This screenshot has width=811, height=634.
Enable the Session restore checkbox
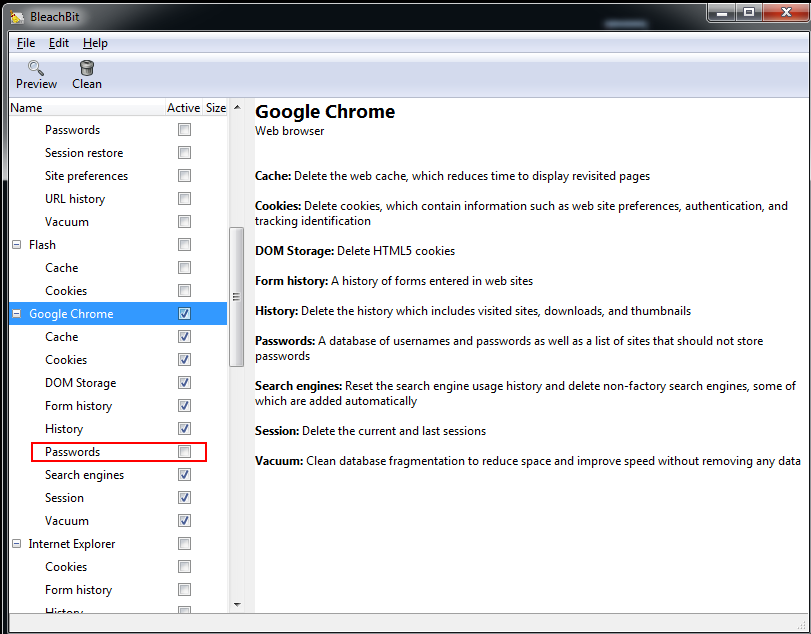(x=184, y=153)
